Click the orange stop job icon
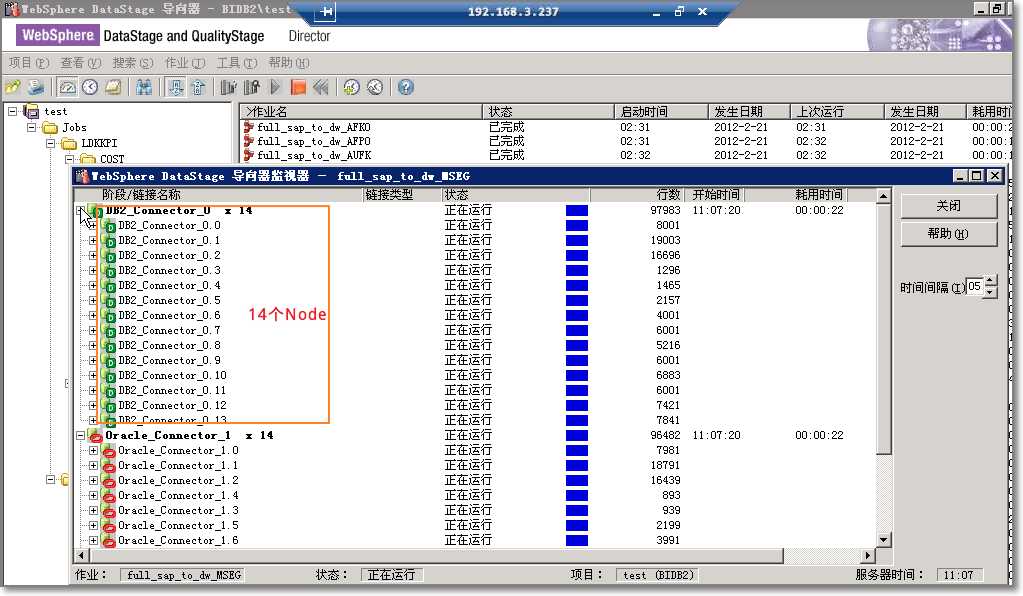The height and width of the screenshot is (596, 1023). [298, 87]
